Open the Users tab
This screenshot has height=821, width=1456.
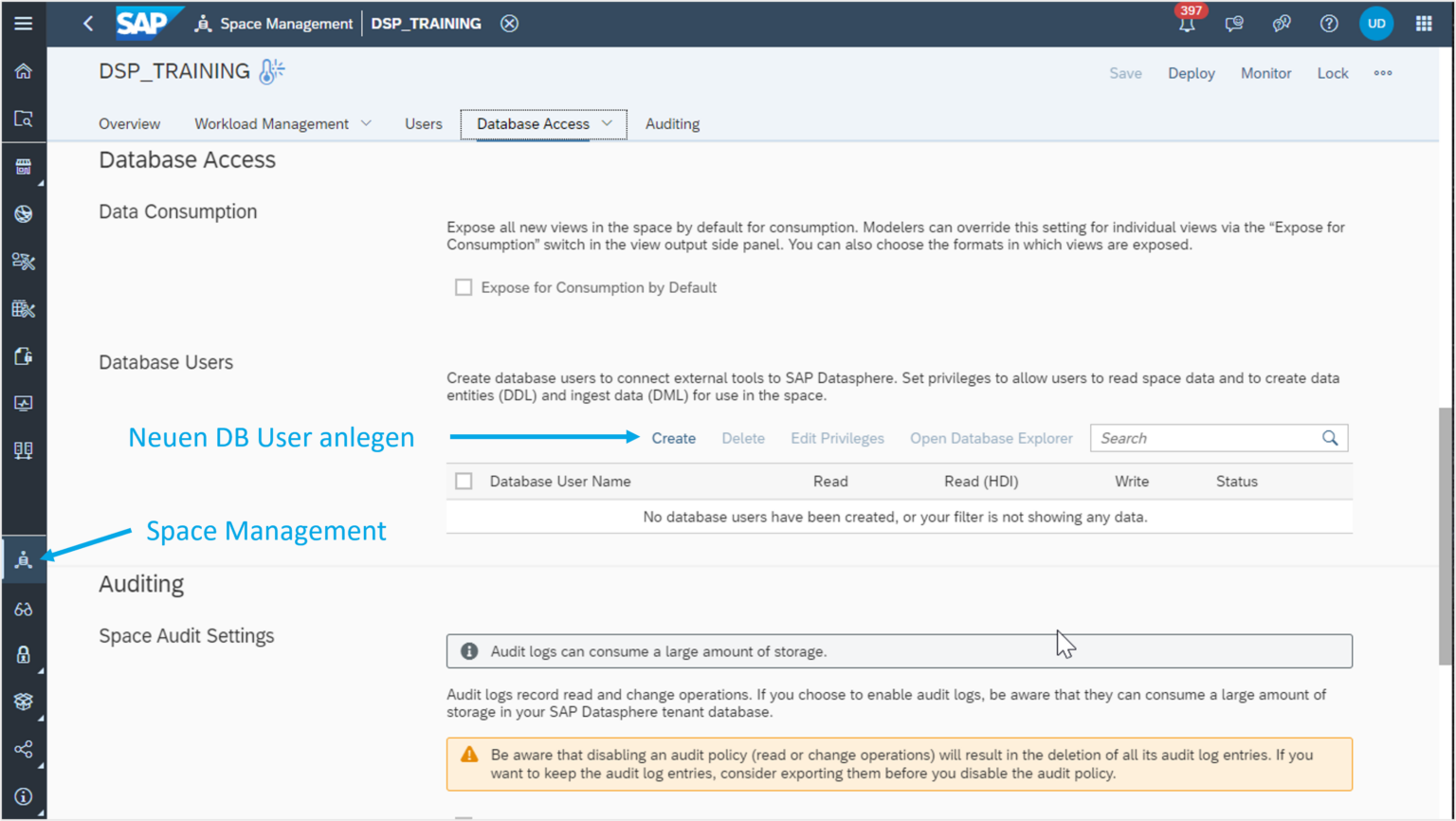[x=423, y=123]
